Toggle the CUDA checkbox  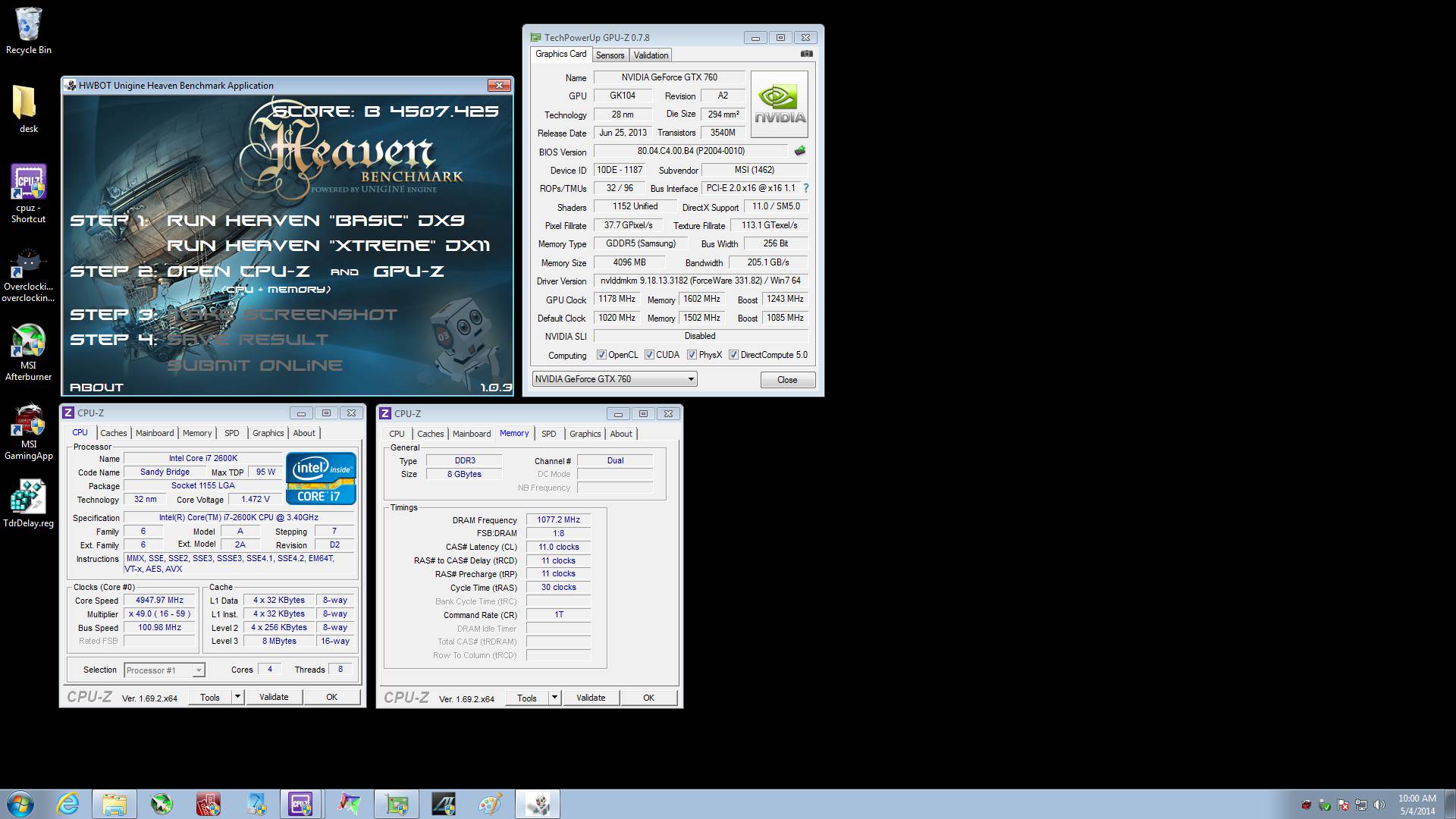point(649,355)
